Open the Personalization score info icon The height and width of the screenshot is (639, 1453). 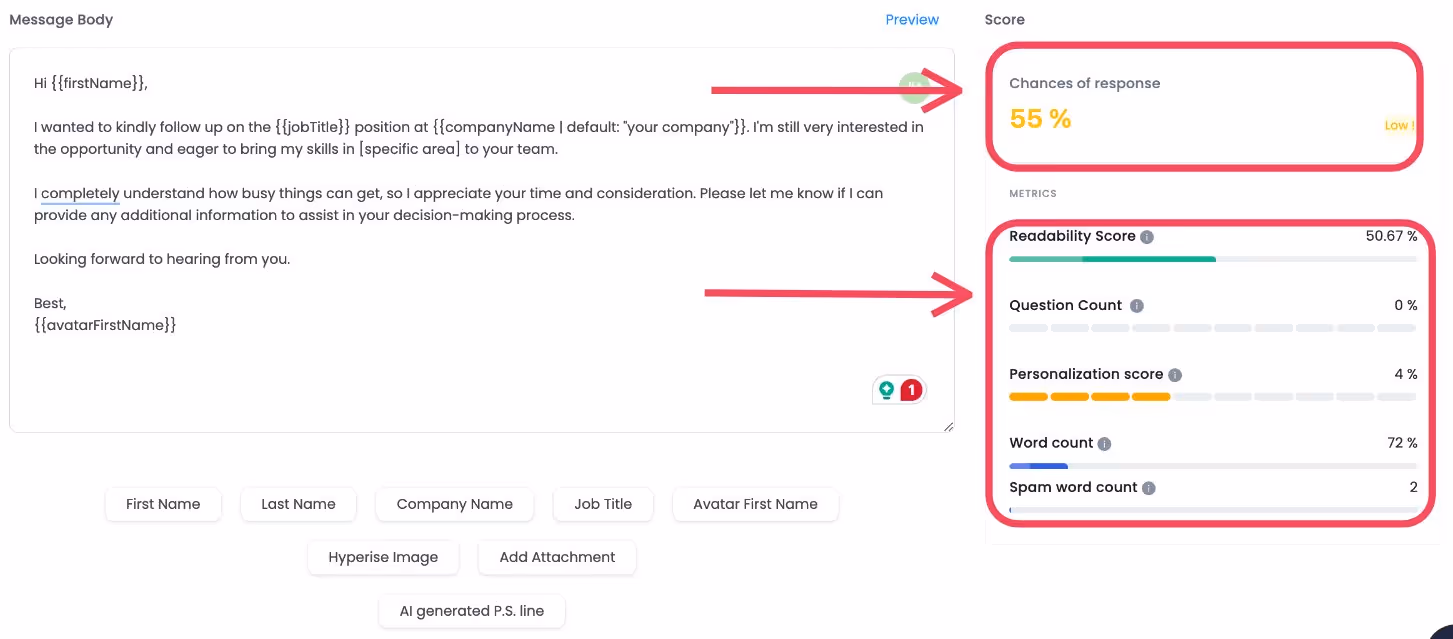[1176, 374]
